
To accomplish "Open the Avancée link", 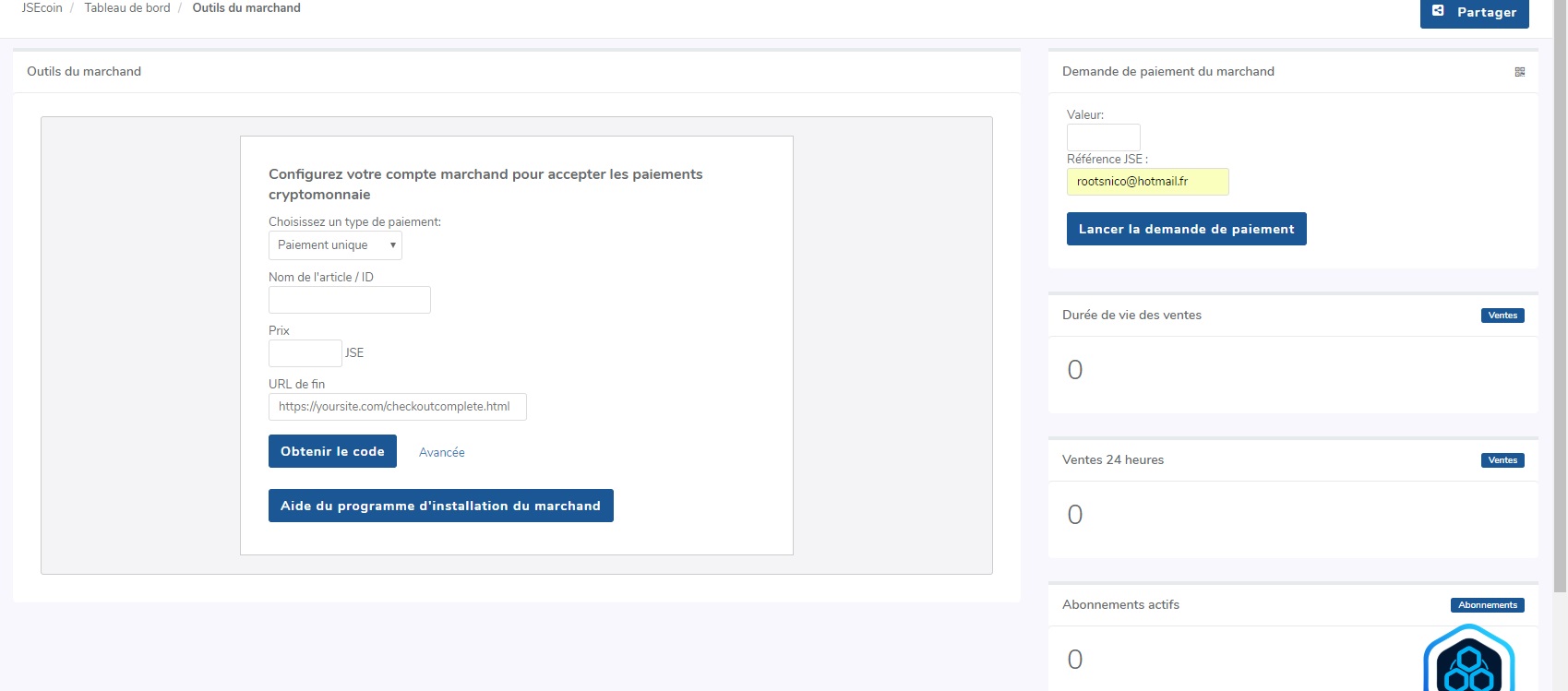I will tap(441, 452).
